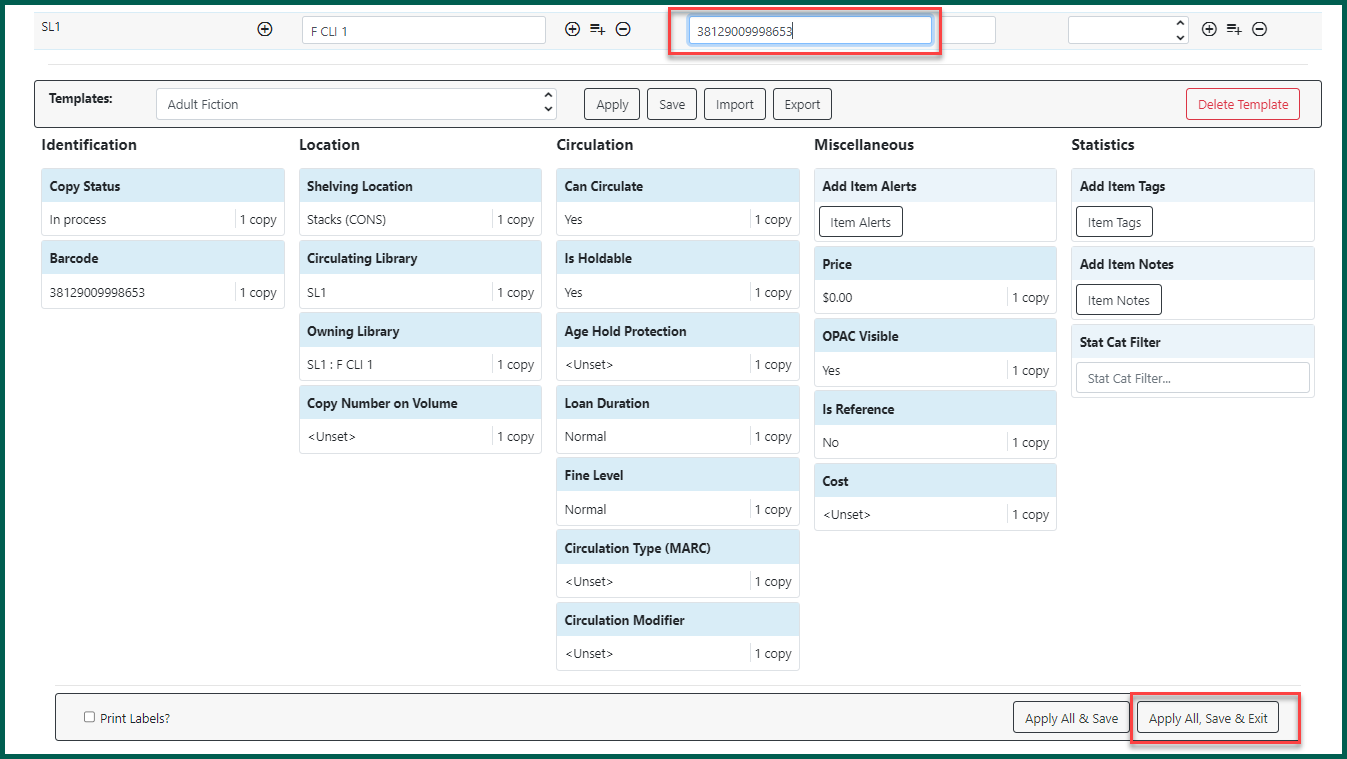Enable the Print Labels checkbox
The width and height of the screenshot is (1347, 759).
(89, 717)
